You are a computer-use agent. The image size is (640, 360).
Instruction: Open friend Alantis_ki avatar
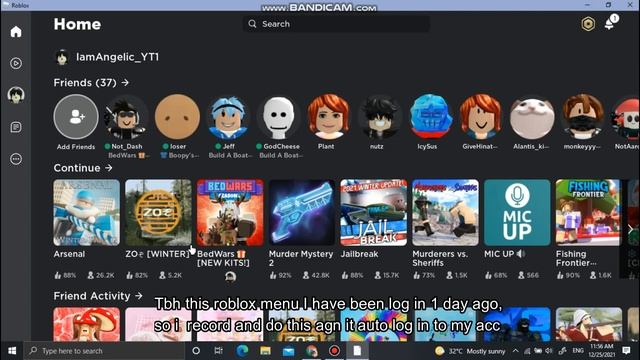(531, 117)
